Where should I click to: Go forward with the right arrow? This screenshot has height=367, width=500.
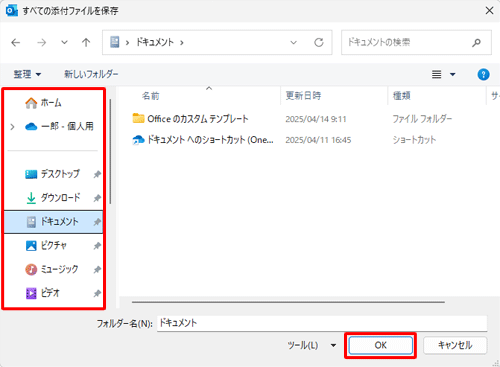tap(42, 42)
